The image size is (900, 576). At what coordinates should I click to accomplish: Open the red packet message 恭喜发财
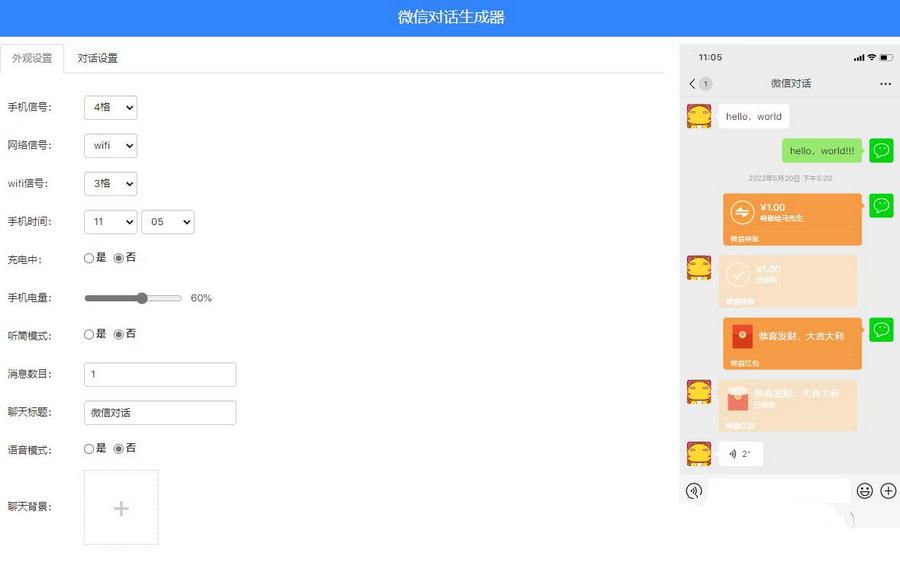coord(792,344)
